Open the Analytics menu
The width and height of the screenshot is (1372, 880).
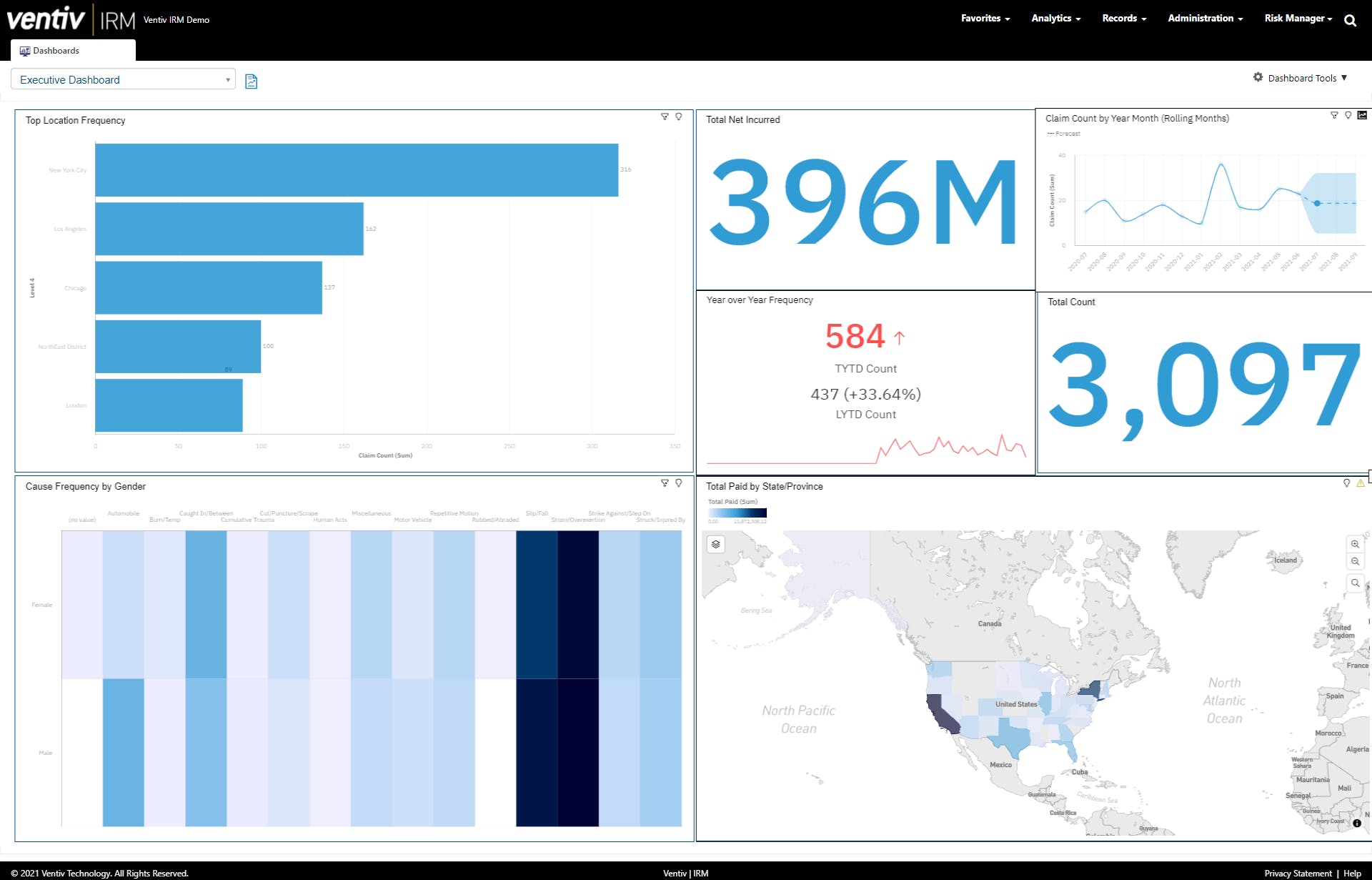(x=1055, y=19)
